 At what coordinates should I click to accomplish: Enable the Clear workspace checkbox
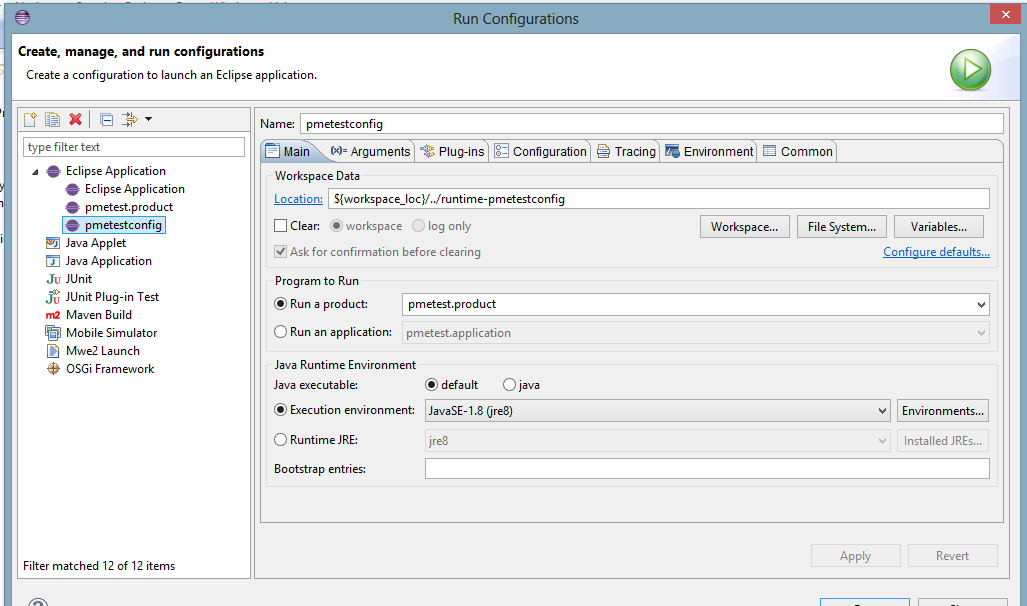[x=280, y=226]
